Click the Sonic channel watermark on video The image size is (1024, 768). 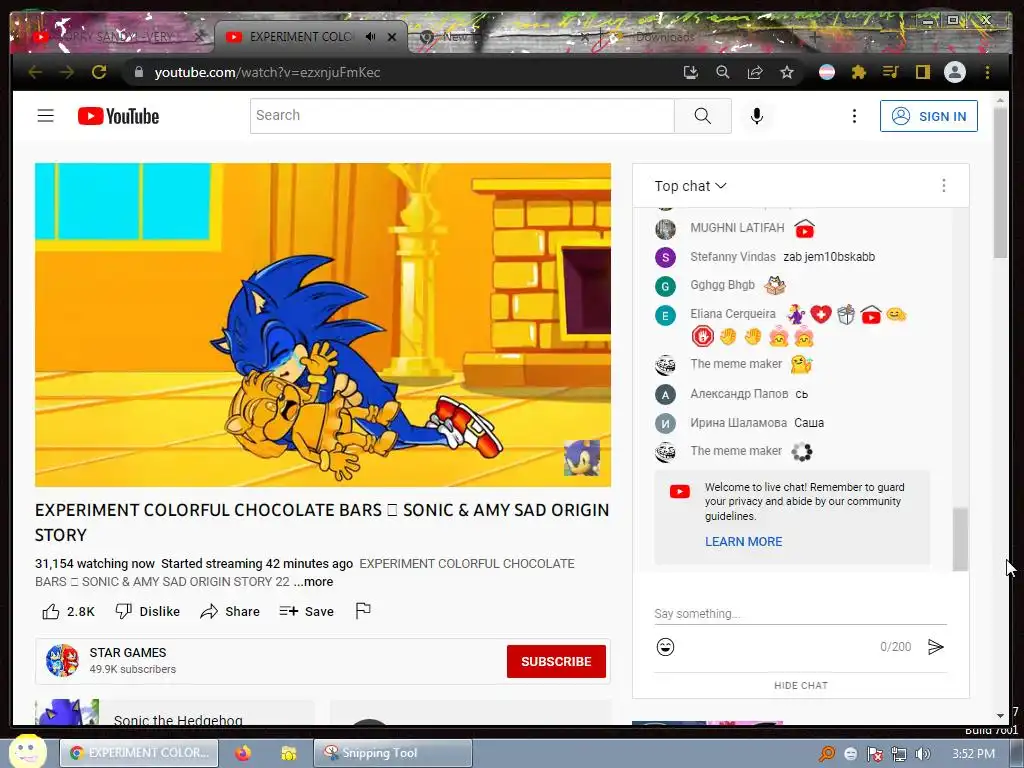[x=581, y=457]
